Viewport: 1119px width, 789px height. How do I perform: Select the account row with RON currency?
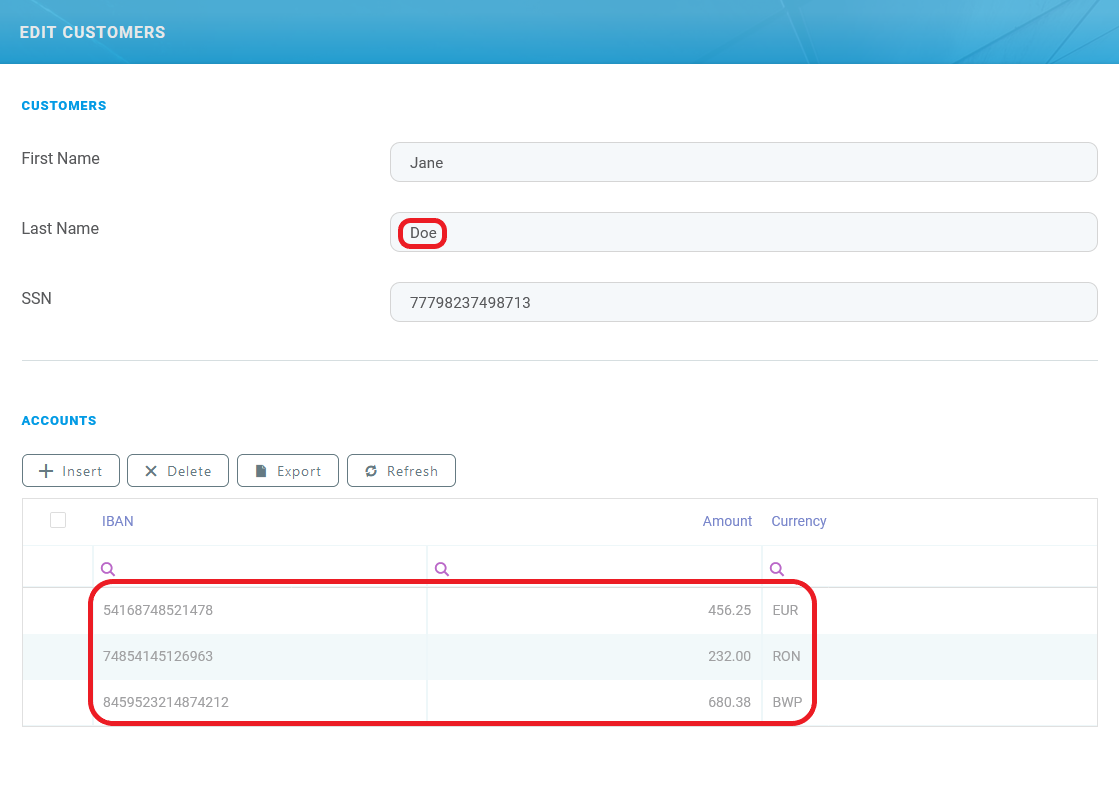click(786, 657)
